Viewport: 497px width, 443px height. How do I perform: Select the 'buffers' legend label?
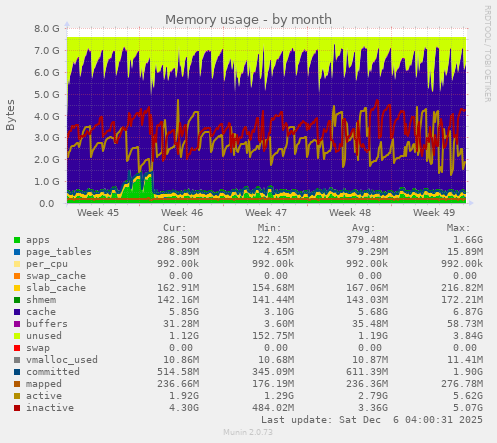point(47,324)
